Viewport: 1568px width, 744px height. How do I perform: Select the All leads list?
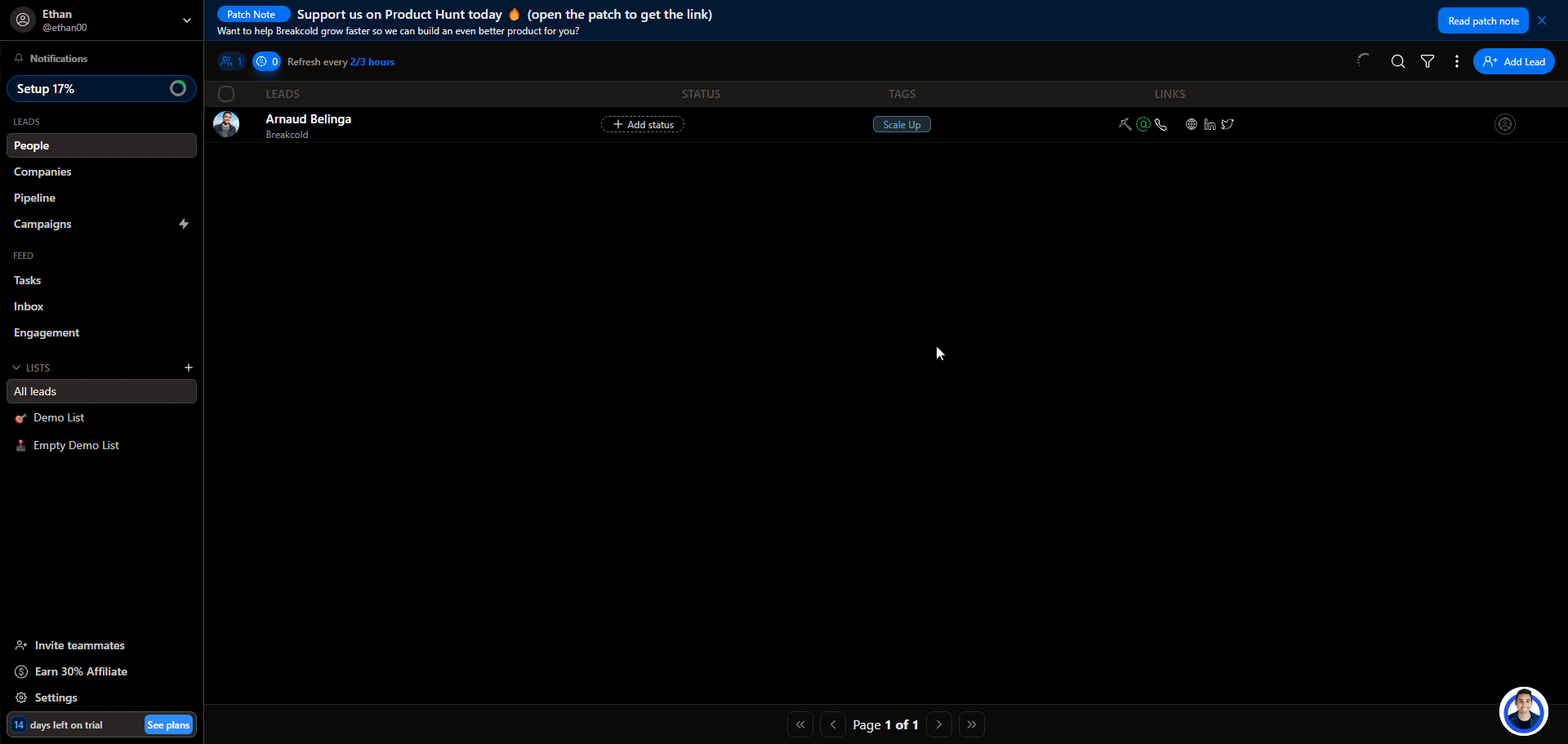click(101, 391)
